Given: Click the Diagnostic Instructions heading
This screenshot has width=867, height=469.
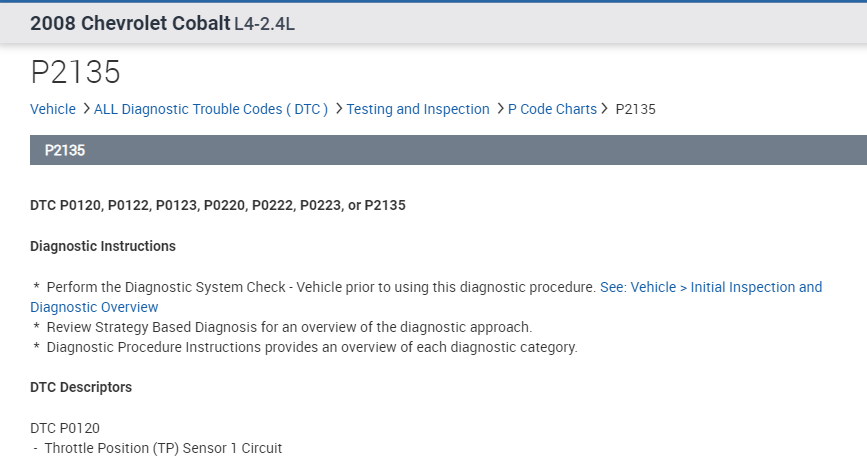Looking at the screenshot, I should tap(103, 246).
